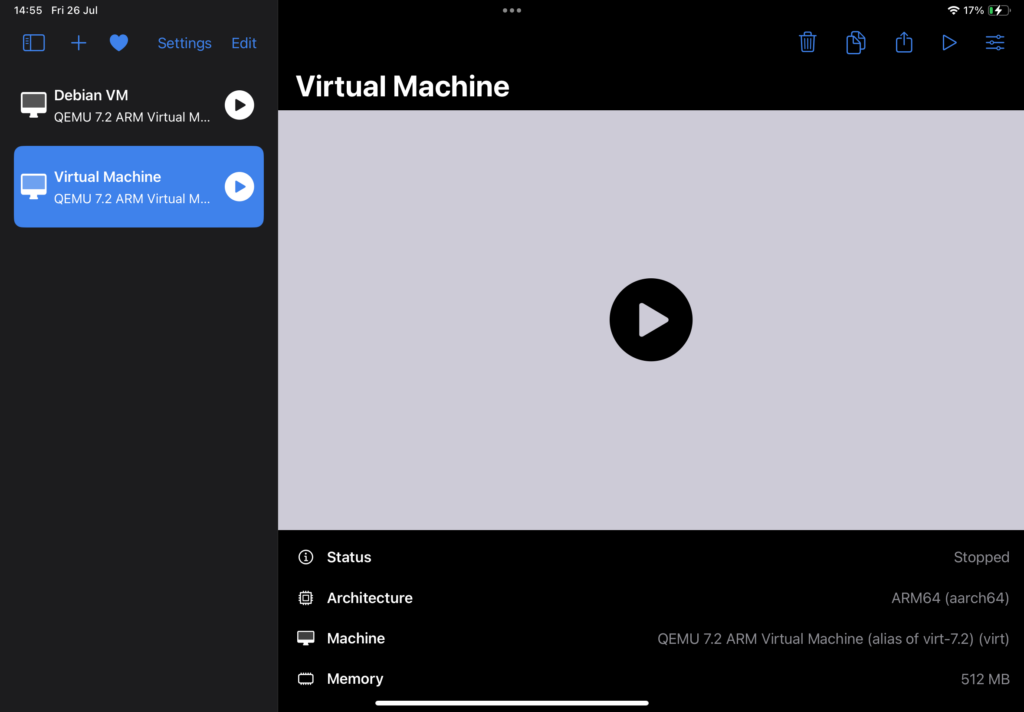Tap the blue heart support icon
The width and height of the screenshot is (1024, 712).
(119, 43)
